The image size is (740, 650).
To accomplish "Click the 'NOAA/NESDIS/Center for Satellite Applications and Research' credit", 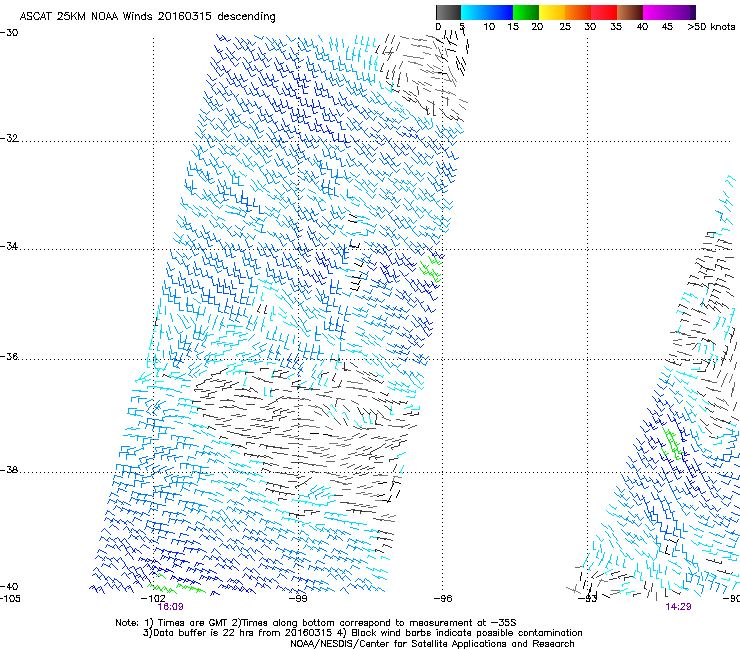I will point(432,644).
